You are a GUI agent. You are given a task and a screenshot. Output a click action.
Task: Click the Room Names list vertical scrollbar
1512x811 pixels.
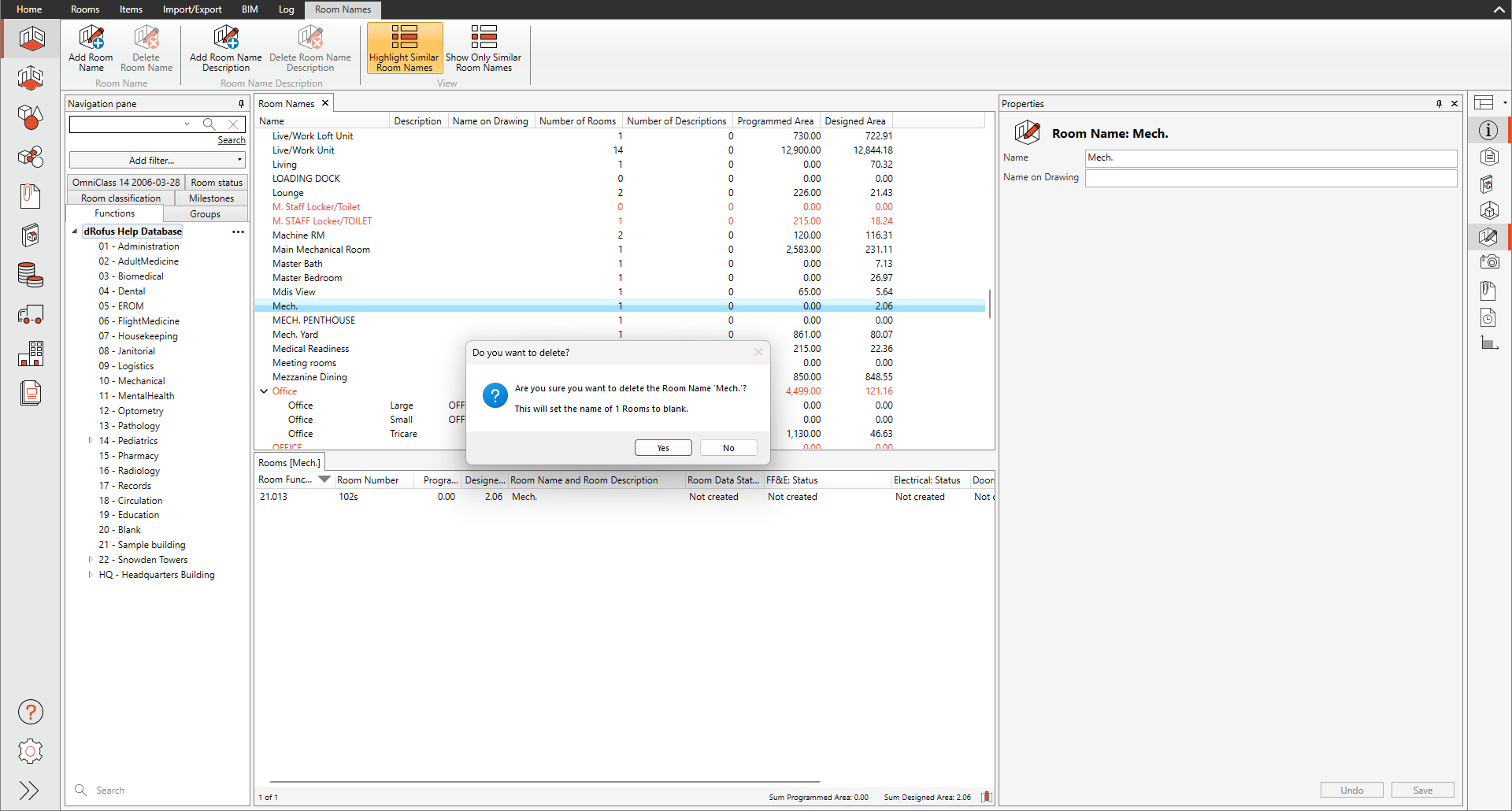[x=990, y=303]
